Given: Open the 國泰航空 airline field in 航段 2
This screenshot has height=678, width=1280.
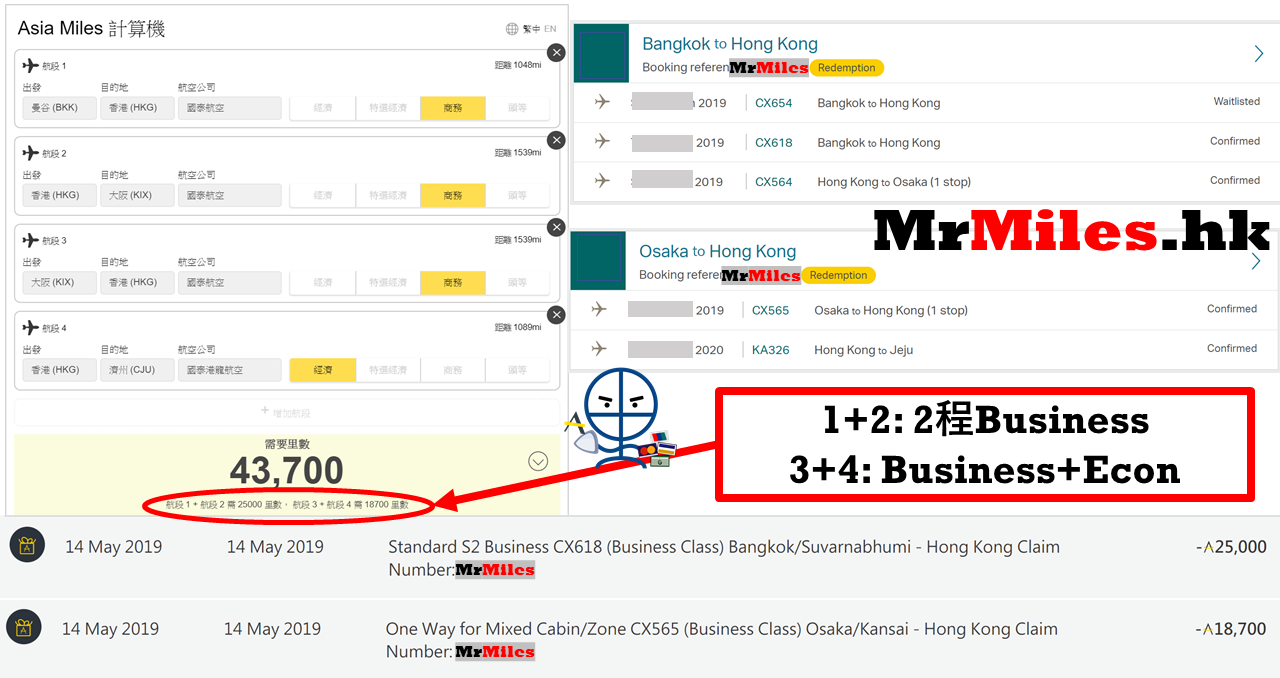Looking at the screenshot, I should [x=229, y=195].
